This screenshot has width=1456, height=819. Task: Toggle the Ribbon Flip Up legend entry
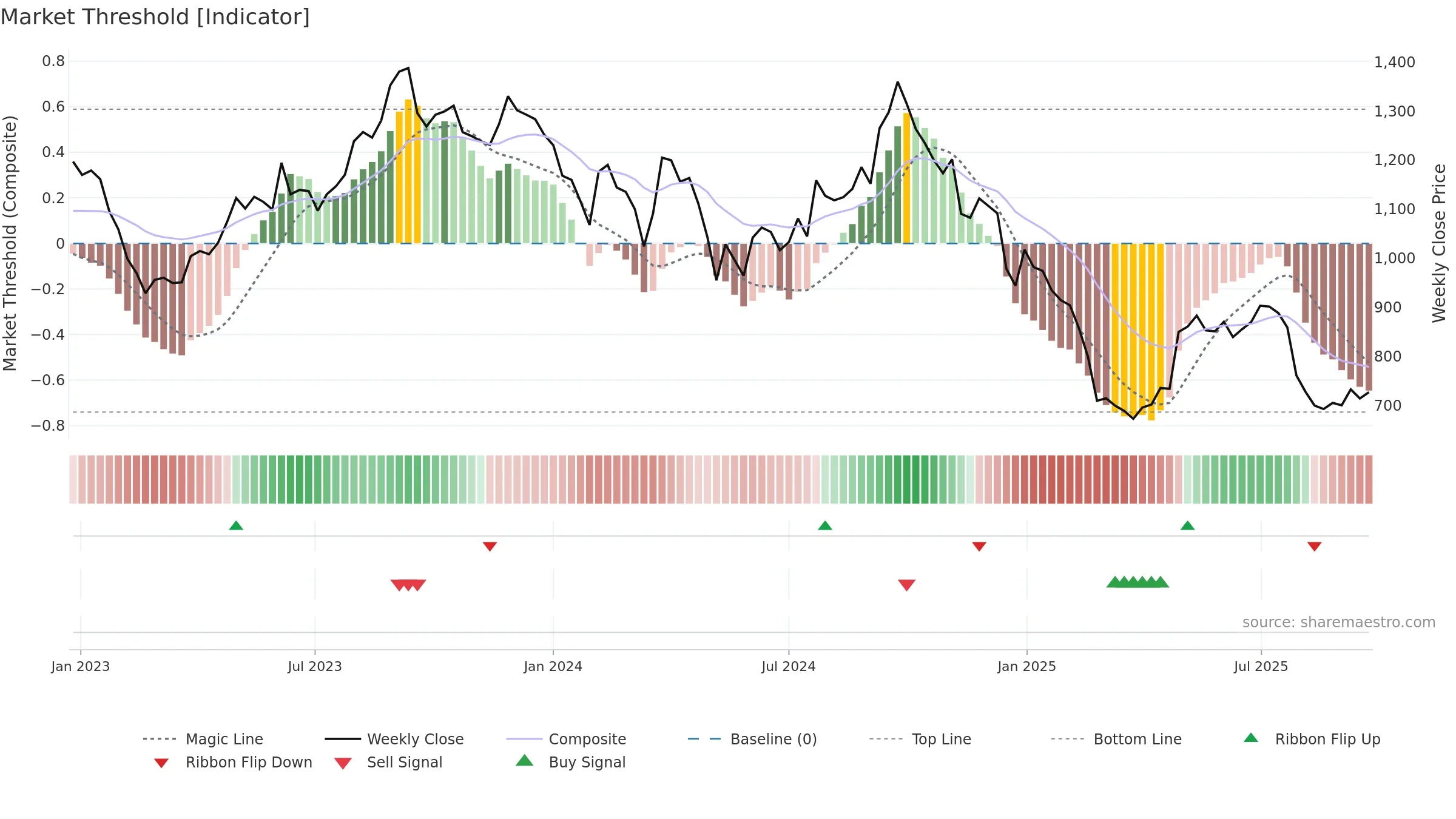(1312, 739)
